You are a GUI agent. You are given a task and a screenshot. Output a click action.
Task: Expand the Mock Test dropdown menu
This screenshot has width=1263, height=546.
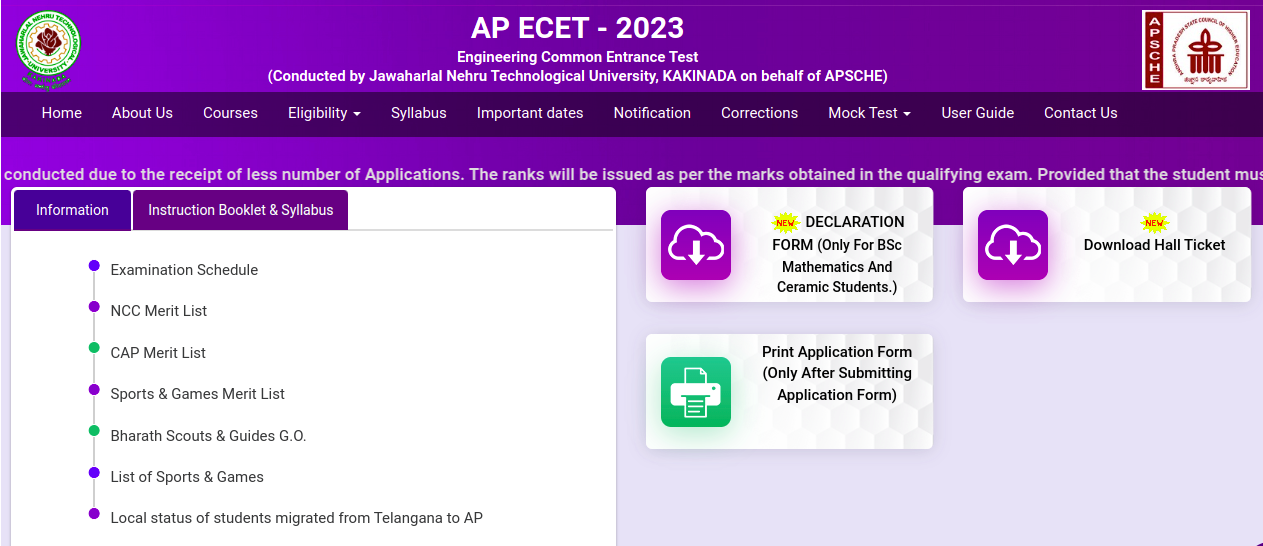[x=869, y=113]
